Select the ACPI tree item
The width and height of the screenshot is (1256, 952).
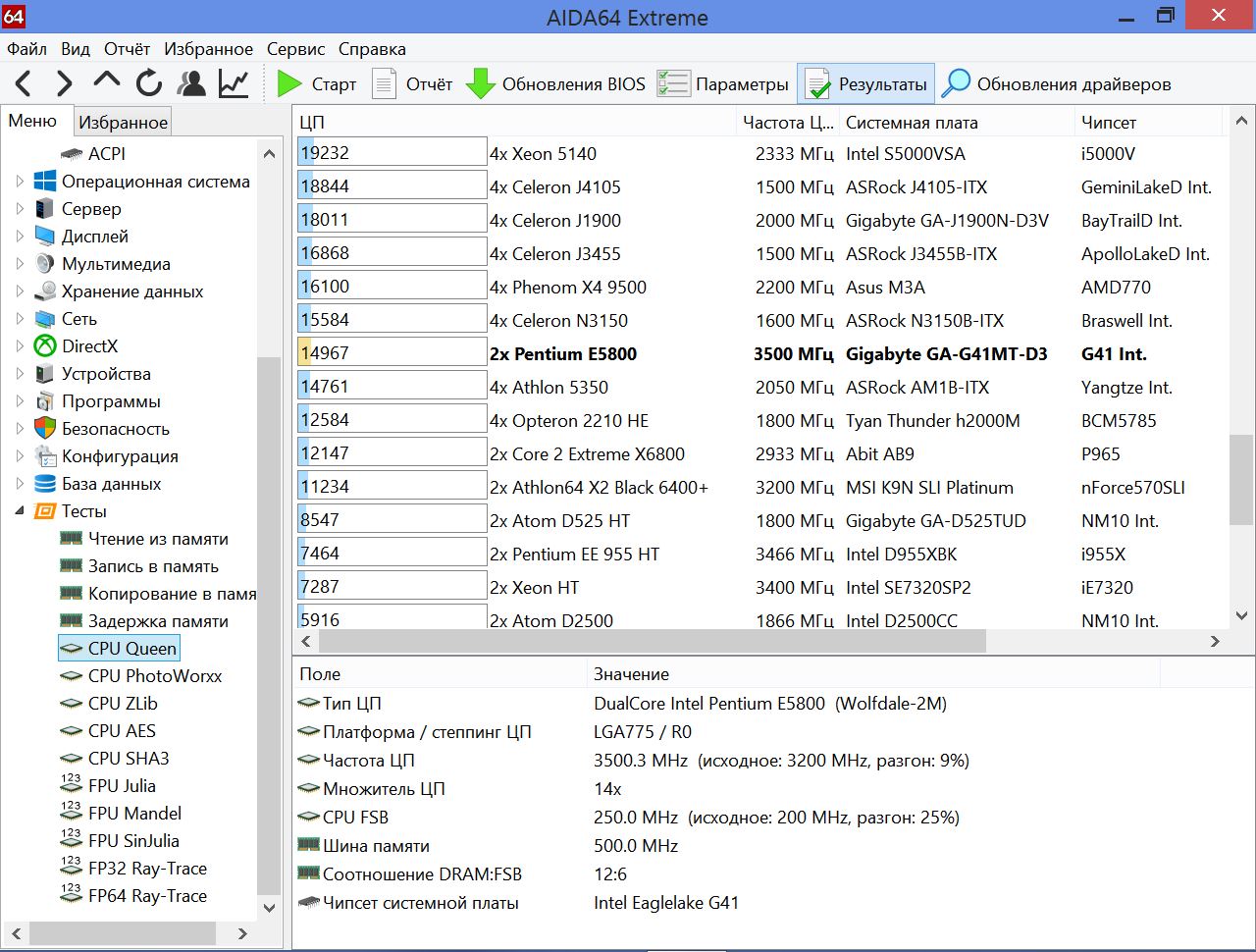click(x=107, y=154)
